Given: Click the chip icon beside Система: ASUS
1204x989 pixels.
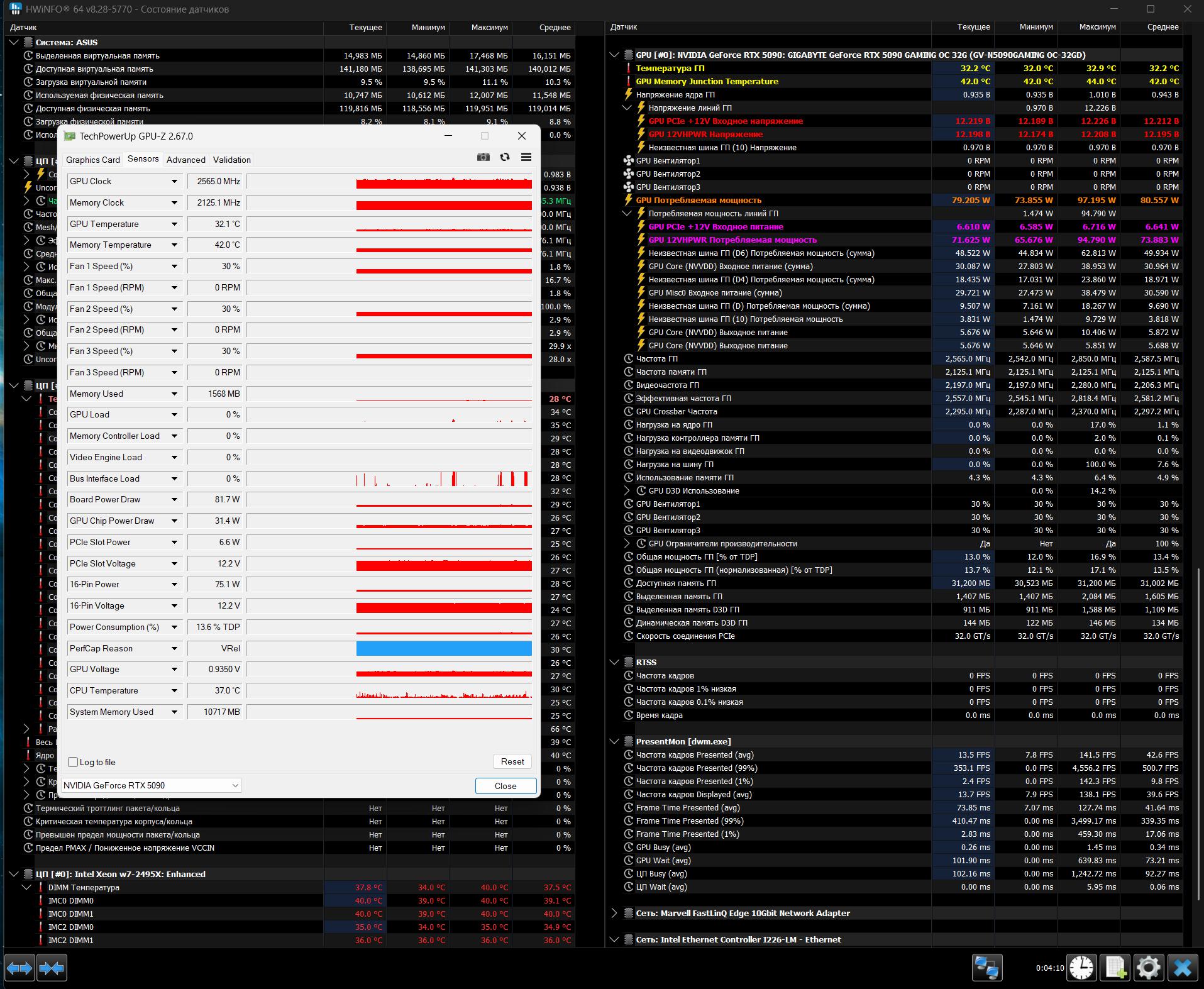Looking at the screenshot, I should 28,43.
